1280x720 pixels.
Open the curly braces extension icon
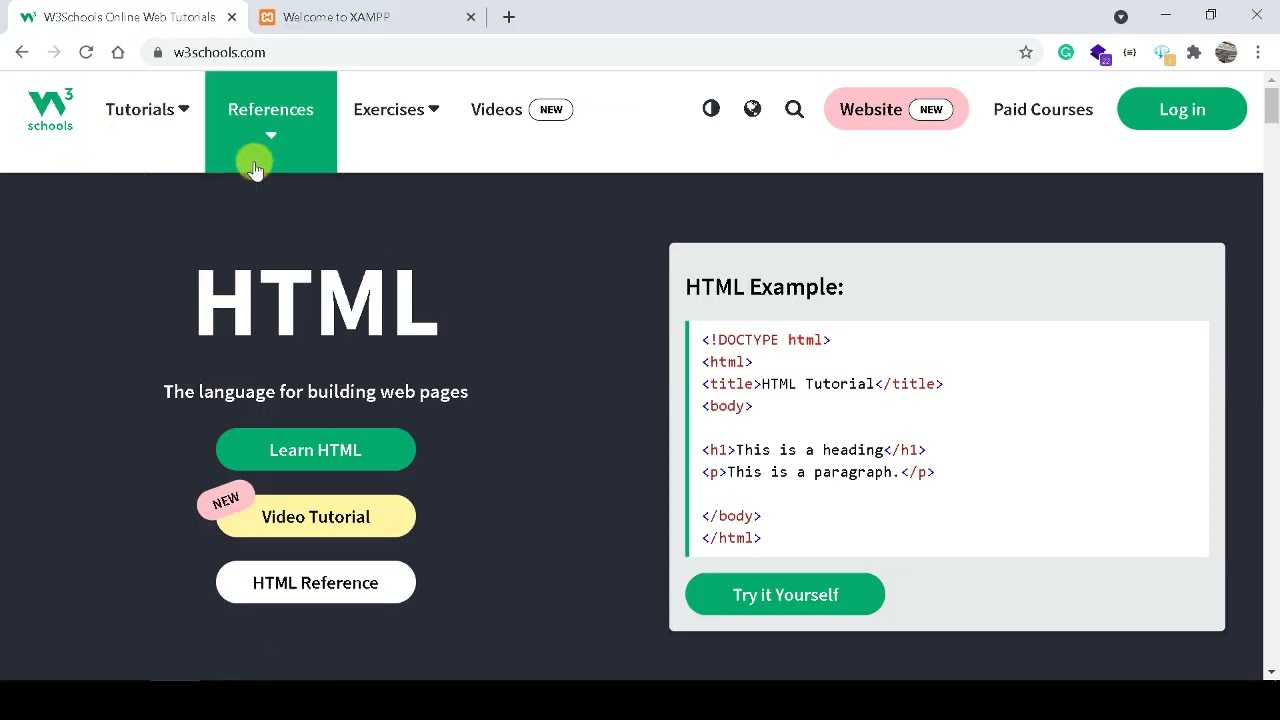tap(1130, 52)
